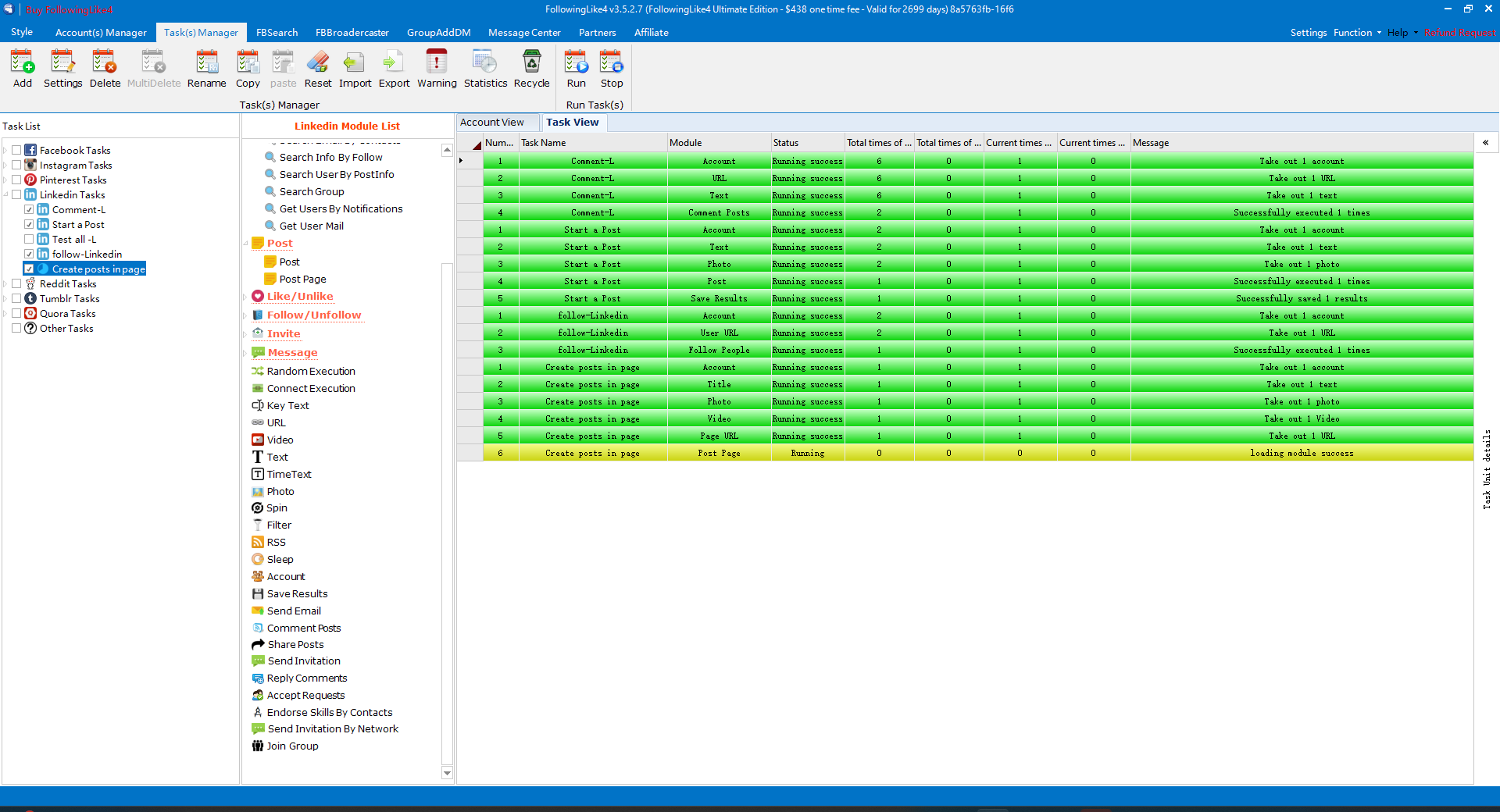Click the Rename toolbar icon
The width and height of the screenshot is (1500, 812).
(206, 69)
